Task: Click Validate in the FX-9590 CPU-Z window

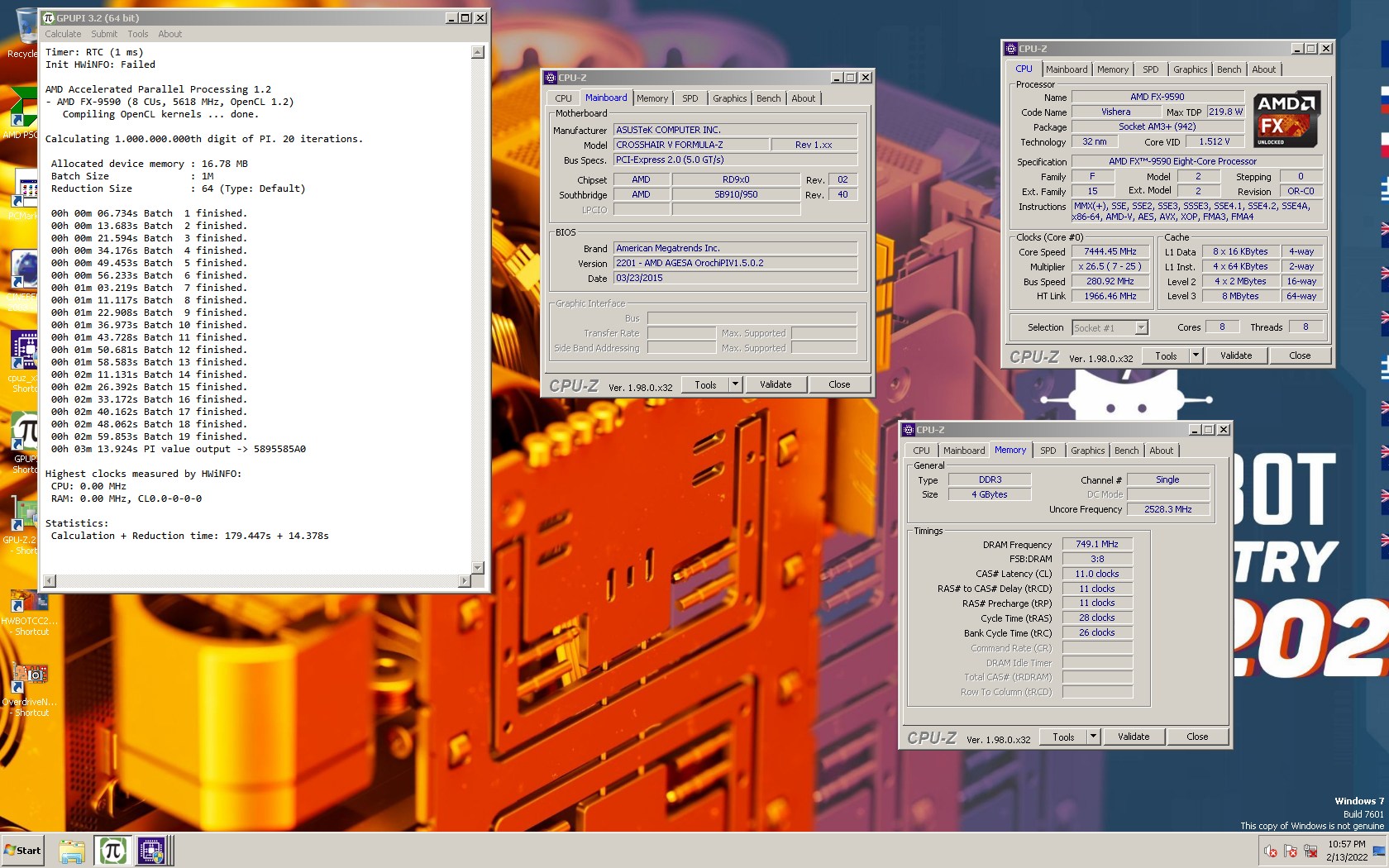Action: [x=1236, y=355]
